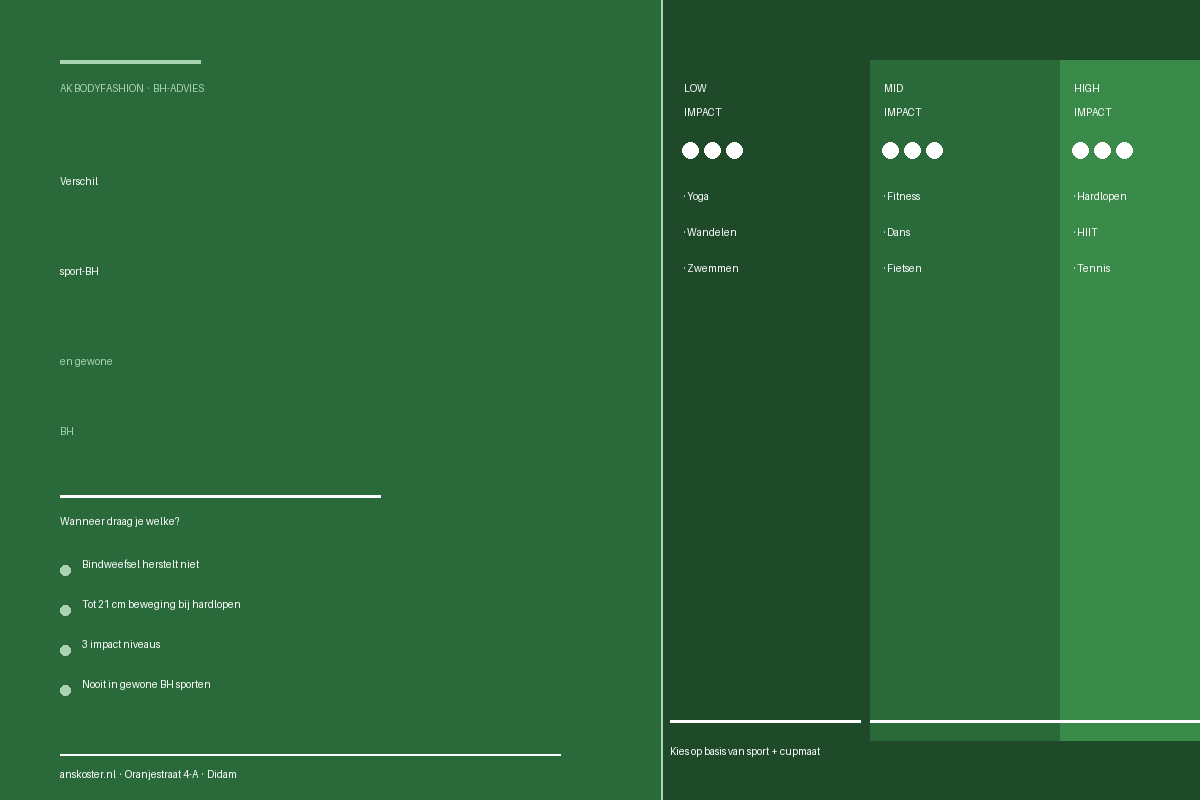Choose Fitness in the mid impact list
Viewport: 1200px width, 800px height.
(902, 197)
